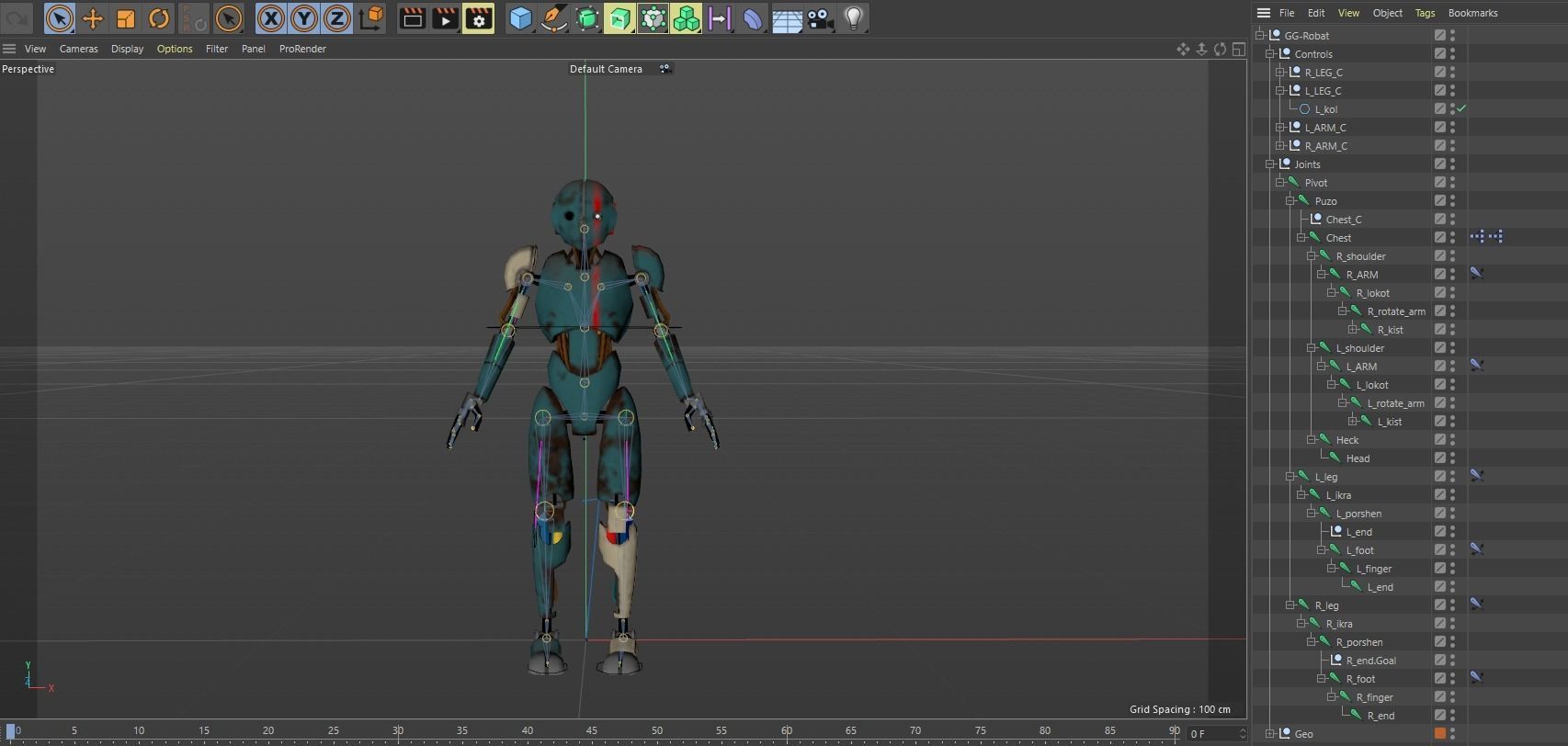Viewport: 1568px width, 746px height.
Task: Expand the L_ARM_C null
Action: pos(1280,128)
